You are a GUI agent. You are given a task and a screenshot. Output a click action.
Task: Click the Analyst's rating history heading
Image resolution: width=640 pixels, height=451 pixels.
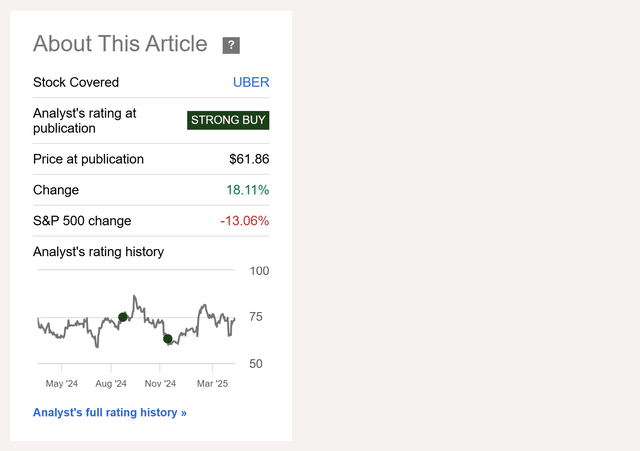pyautogui.click(x=98, y=252)
